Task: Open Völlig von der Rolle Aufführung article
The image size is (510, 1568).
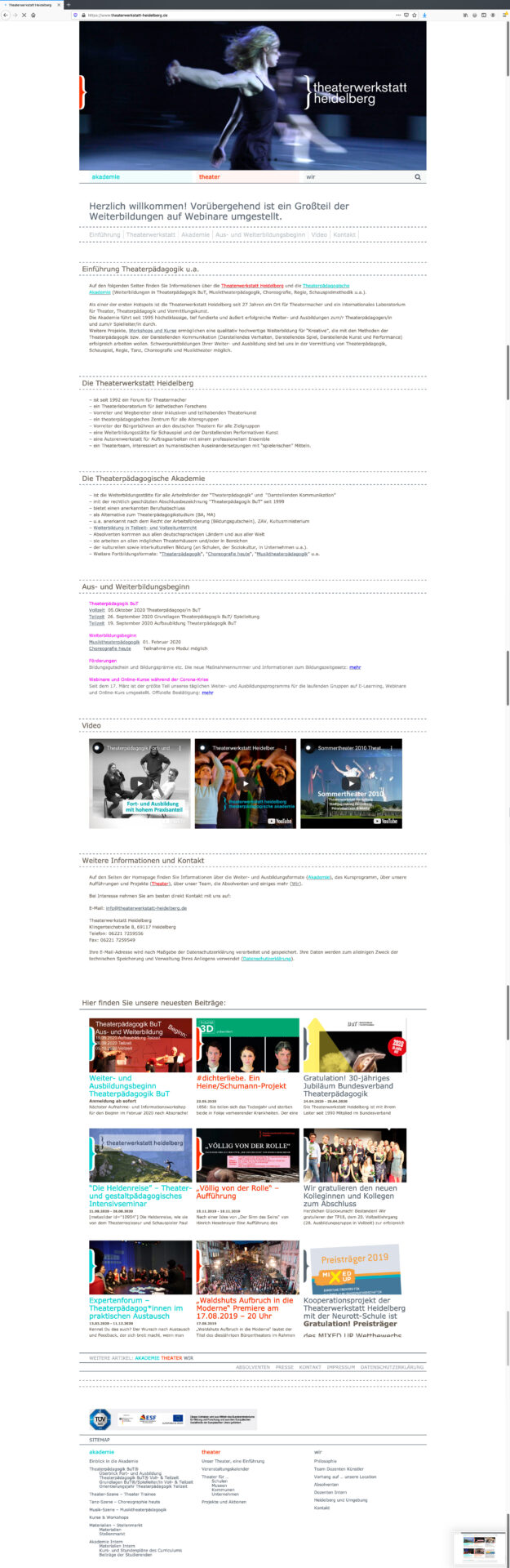Action: pos(237,1192)
